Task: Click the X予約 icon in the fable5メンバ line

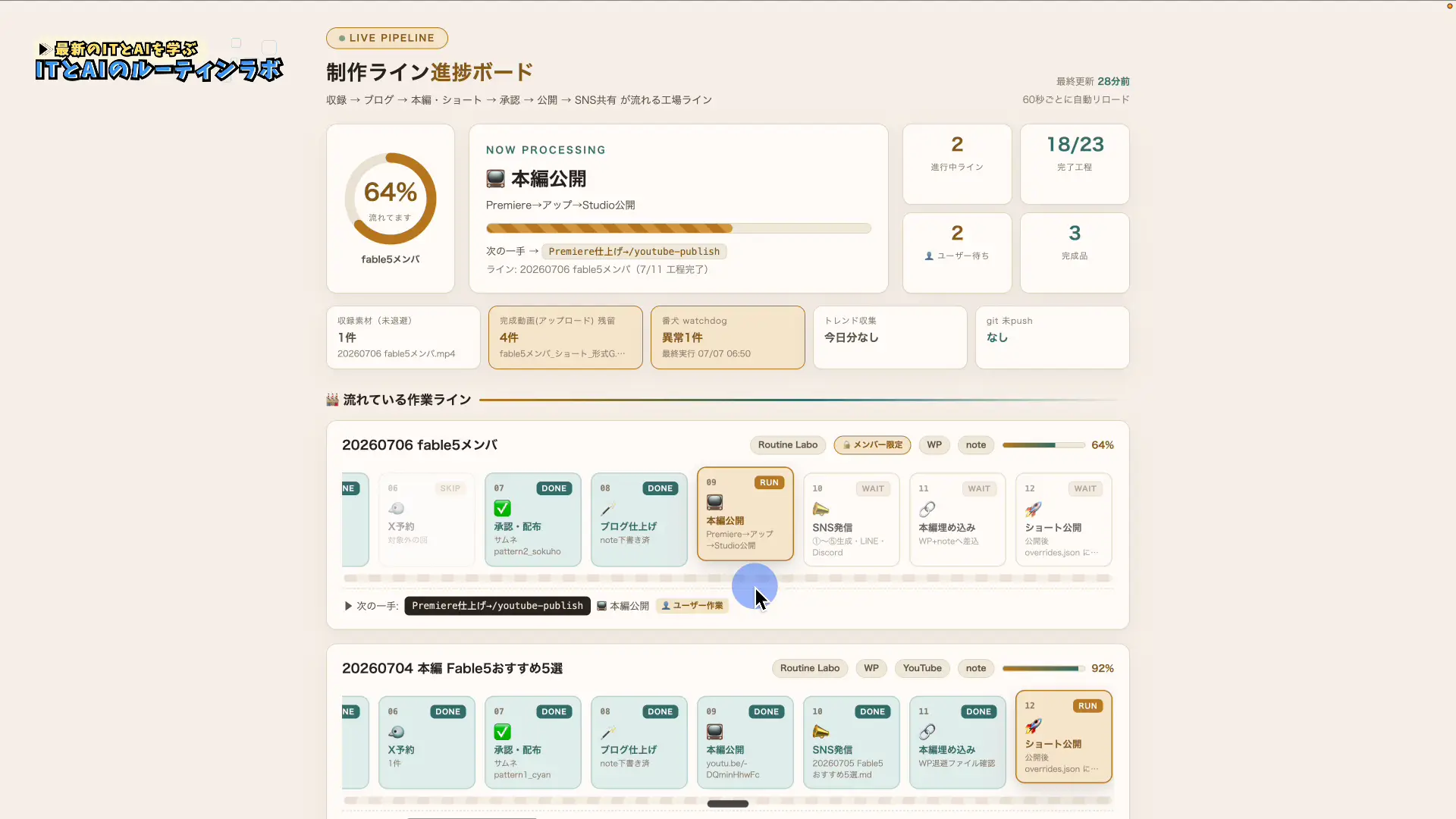Action: [x=396, y=509]
